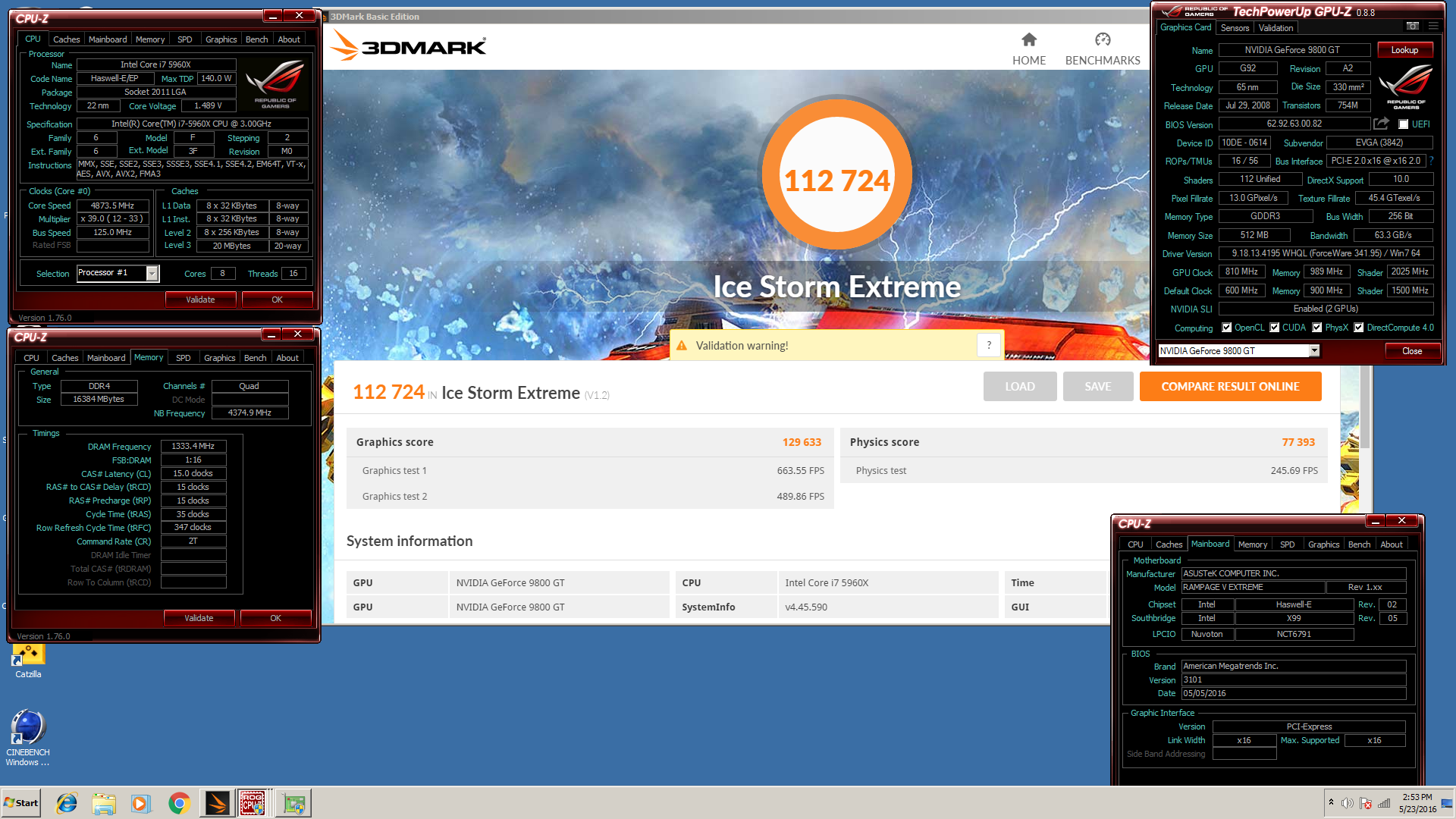Open Caches tab in top CPU-Z window
The height and width of the screenshot is (819, 1456).
coord(66,39)
